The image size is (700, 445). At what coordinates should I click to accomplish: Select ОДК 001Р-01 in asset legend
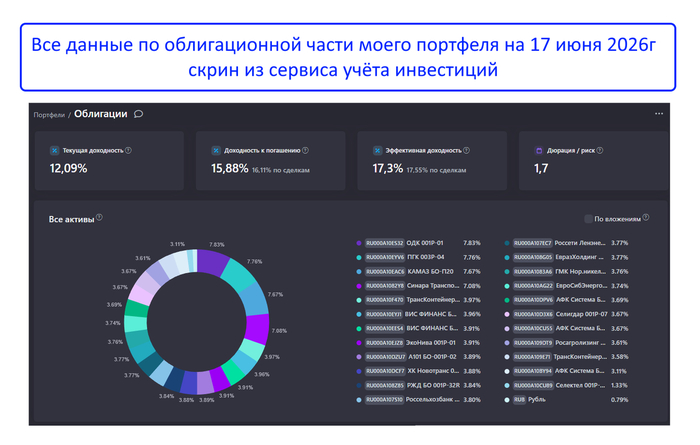pyautogui.click(x=418, y=243)
